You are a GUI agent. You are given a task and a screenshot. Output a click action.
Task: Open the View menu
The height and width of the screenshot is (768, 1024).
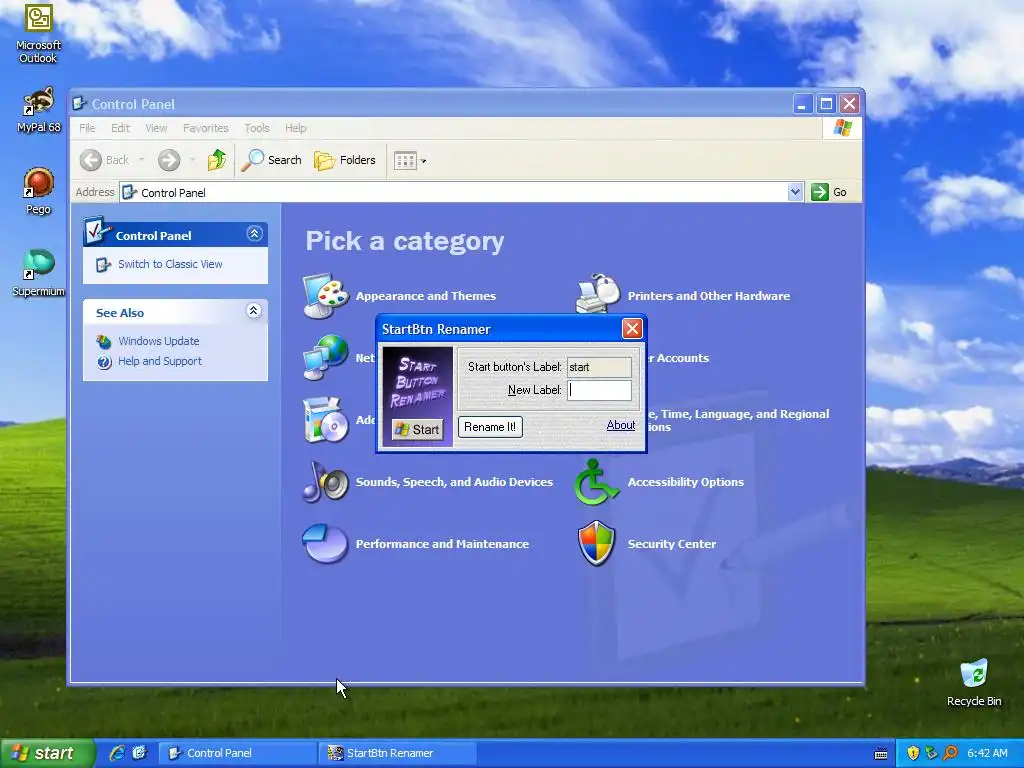pyautogui.click(x=156, y=128)
